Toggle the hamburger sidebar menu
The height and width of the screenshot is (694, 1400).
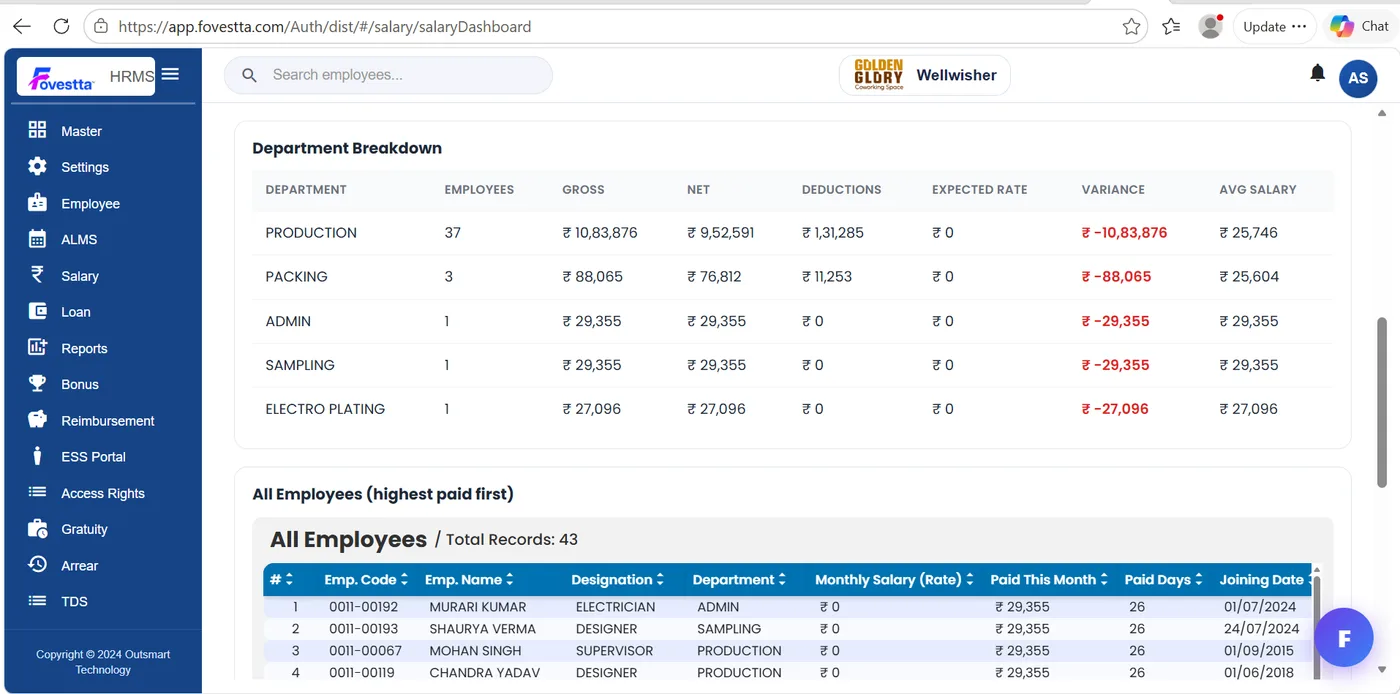tap(170, 74)
